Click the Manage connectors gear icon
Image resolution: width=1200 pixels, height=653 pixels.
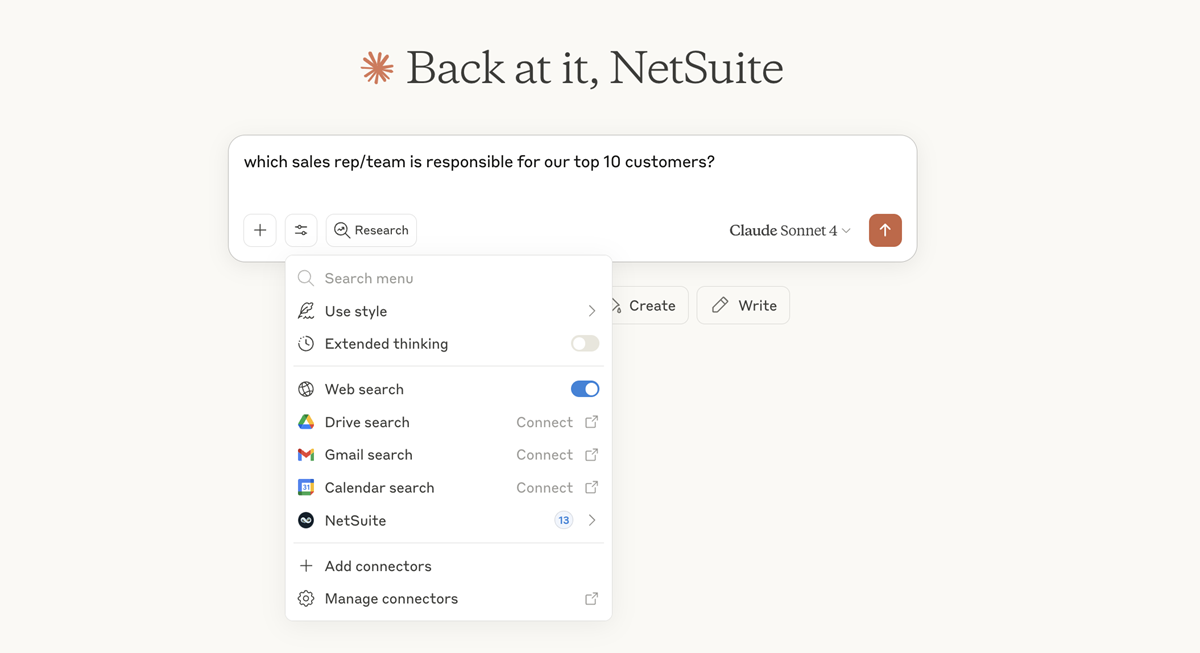(305, 598)
